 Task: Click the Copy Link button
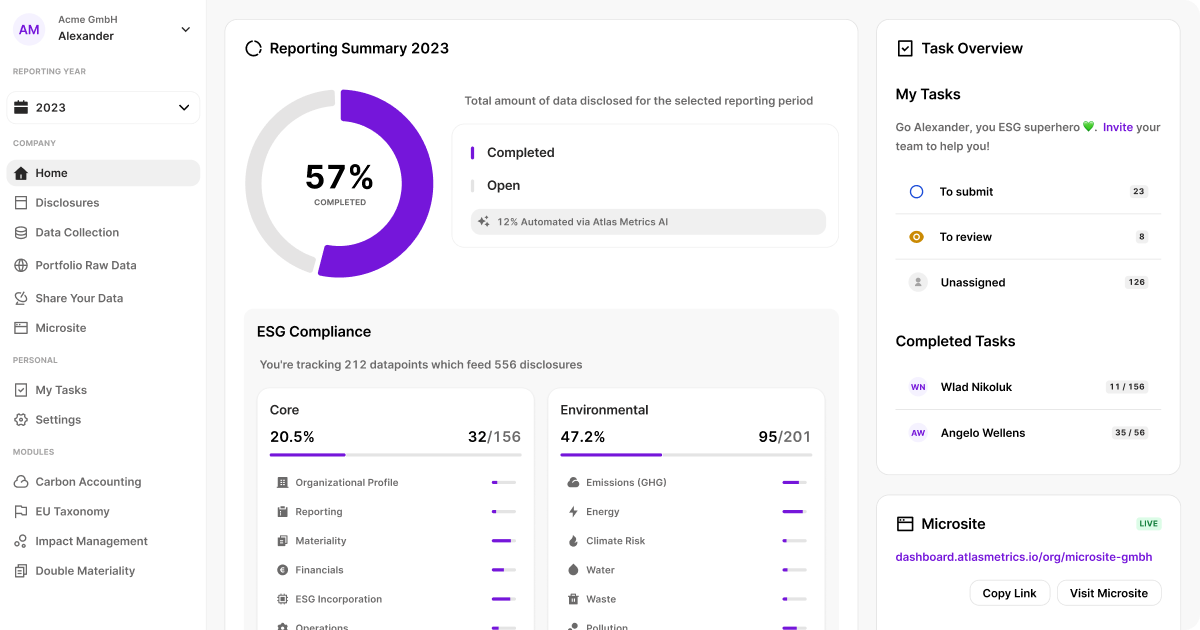click(1009, 593)
